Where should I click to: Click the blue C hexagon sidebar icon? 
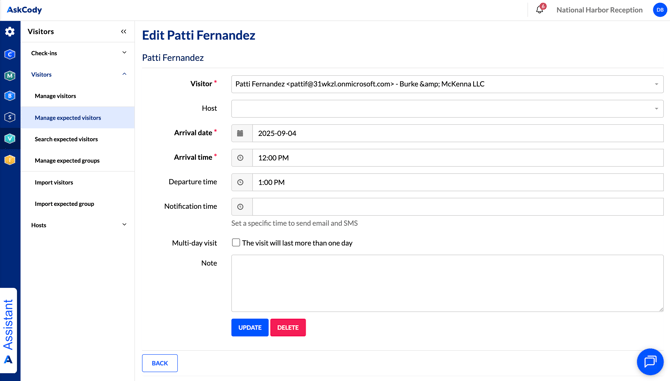click(x=10, y=54)
